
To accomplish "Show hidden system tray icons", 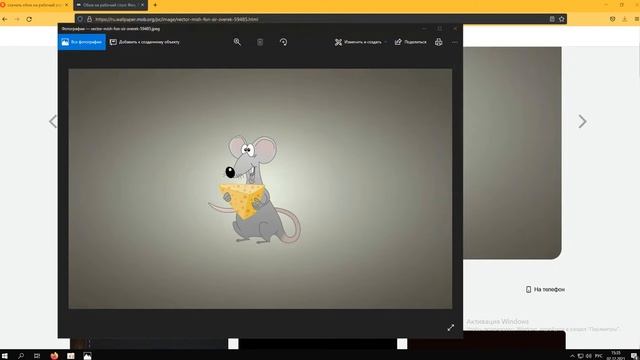I will (572, 356).
